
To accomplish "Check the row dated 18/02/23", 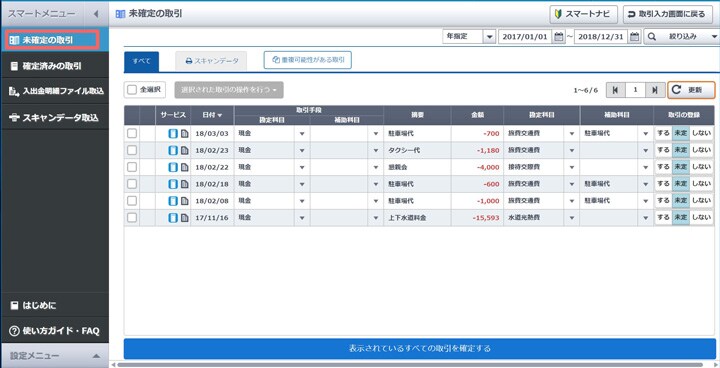I will click(x=132, y=150).
